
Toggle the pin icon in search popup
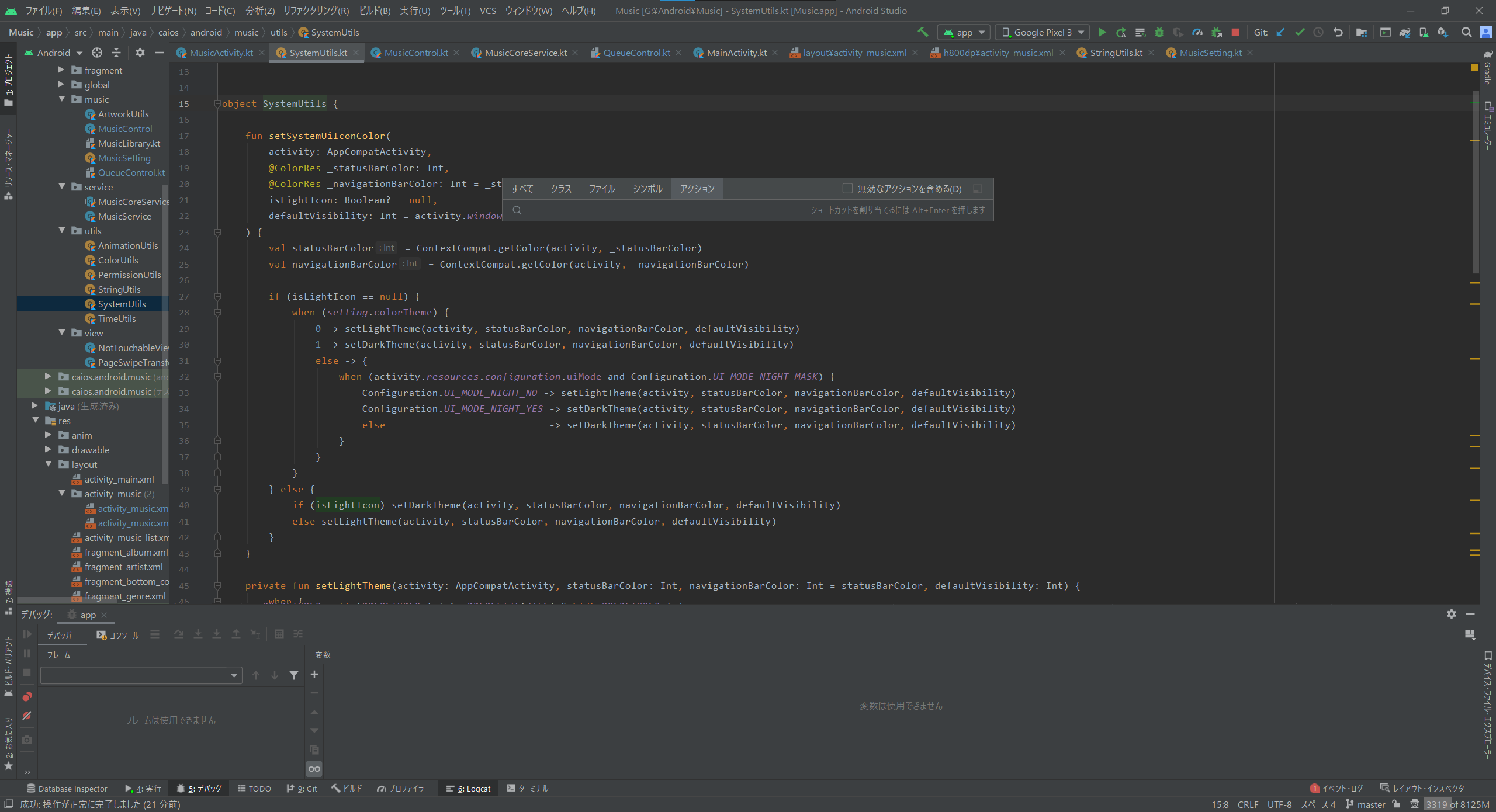click(978, 189)
